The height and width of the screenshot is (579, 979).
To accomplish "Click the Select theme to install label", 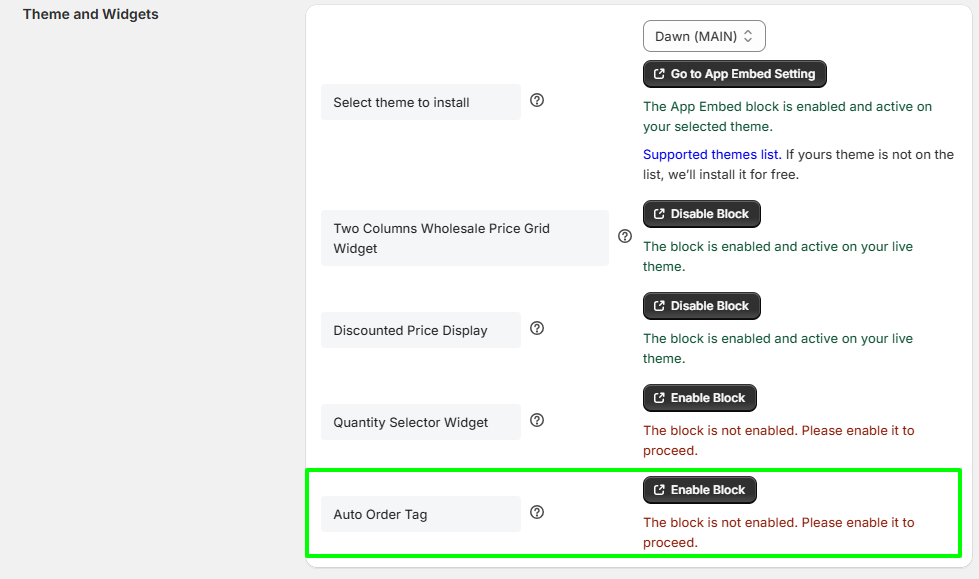I will [x=401, y=102].
